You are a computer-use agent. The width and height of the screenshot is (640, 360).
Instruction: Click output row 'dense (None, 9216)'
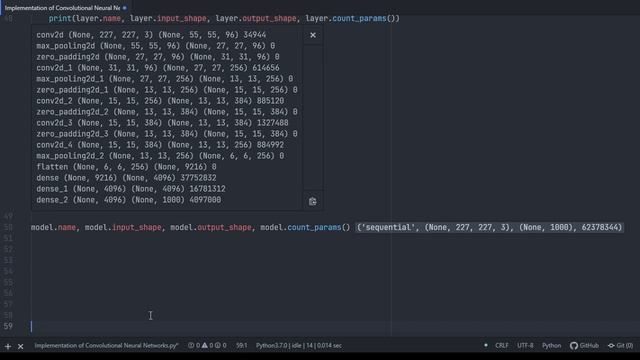[x=126, y=178]
